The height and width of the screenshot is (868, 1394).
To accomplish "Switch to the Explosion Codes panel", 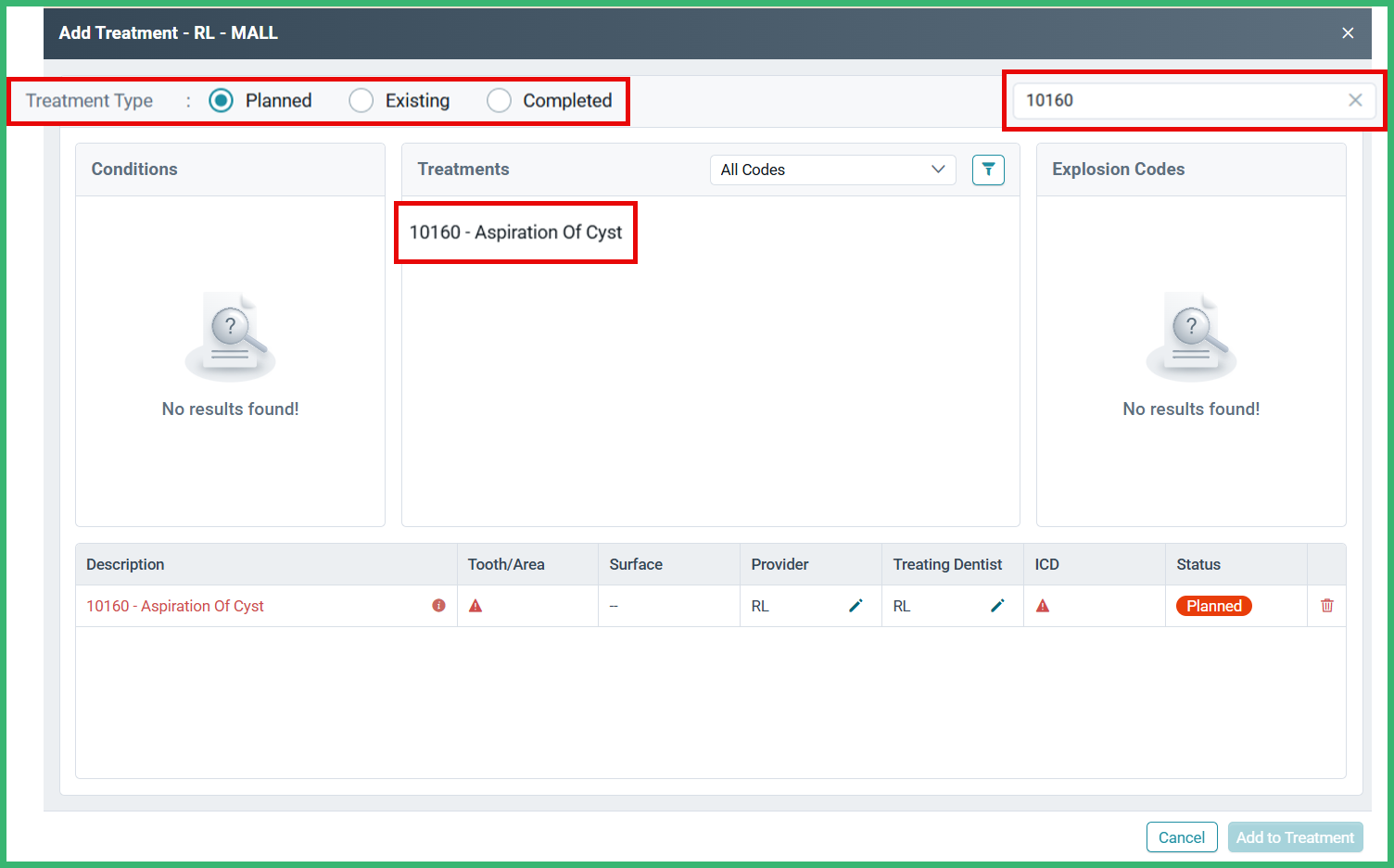I will [1118, 169].
